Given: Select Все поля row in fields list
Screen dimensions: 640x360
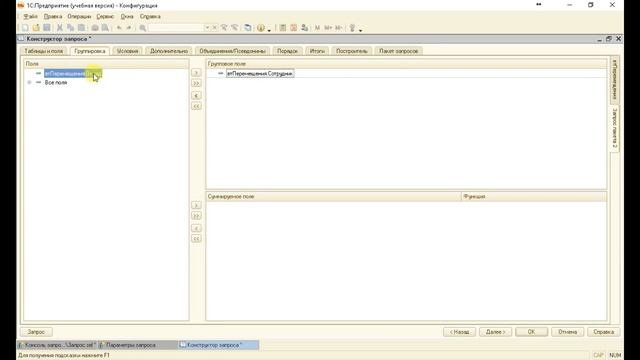Looking at the screenshot, I should pos(56,82).
